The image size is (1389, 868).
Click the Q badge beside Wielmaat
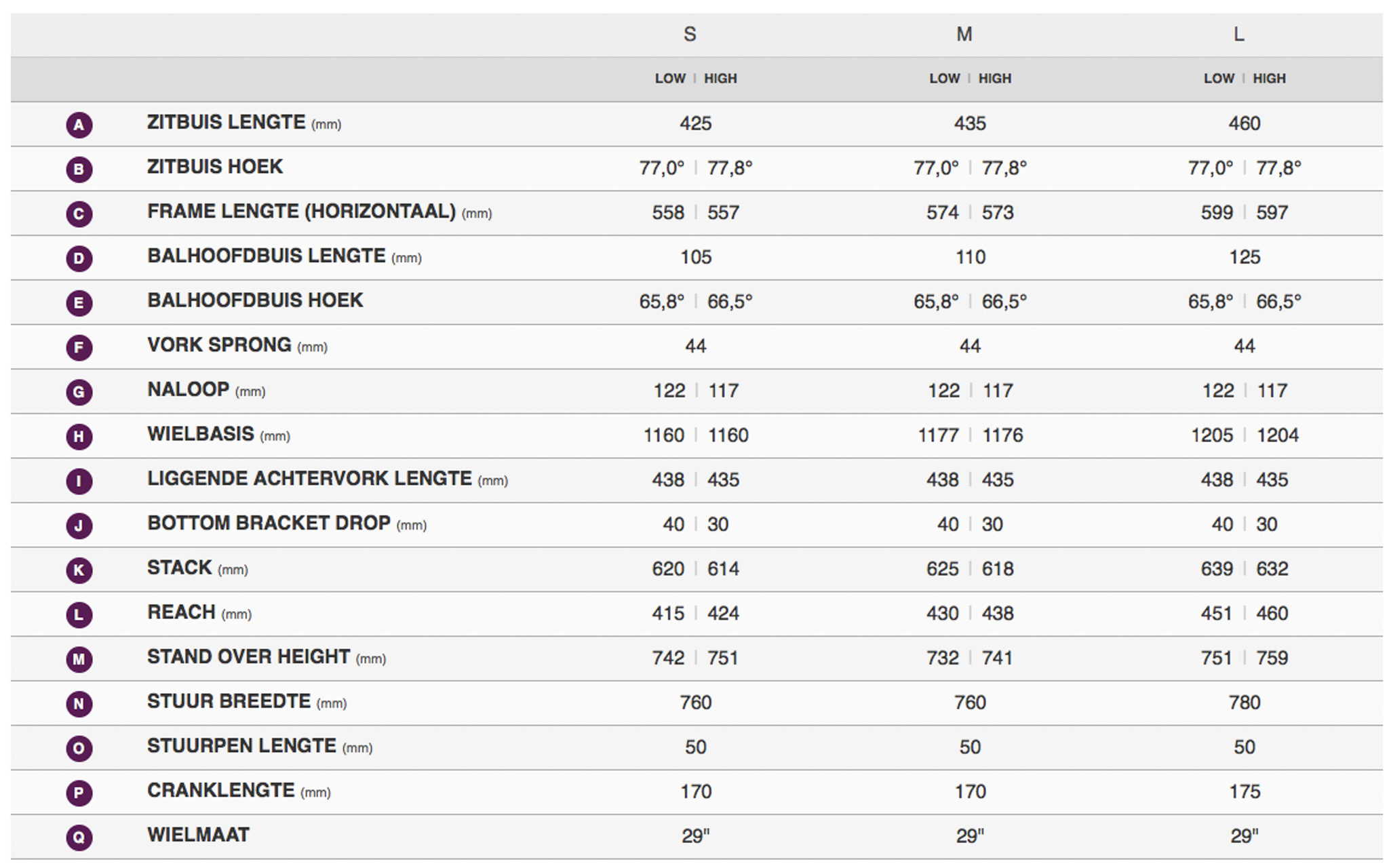coord(79,837)
